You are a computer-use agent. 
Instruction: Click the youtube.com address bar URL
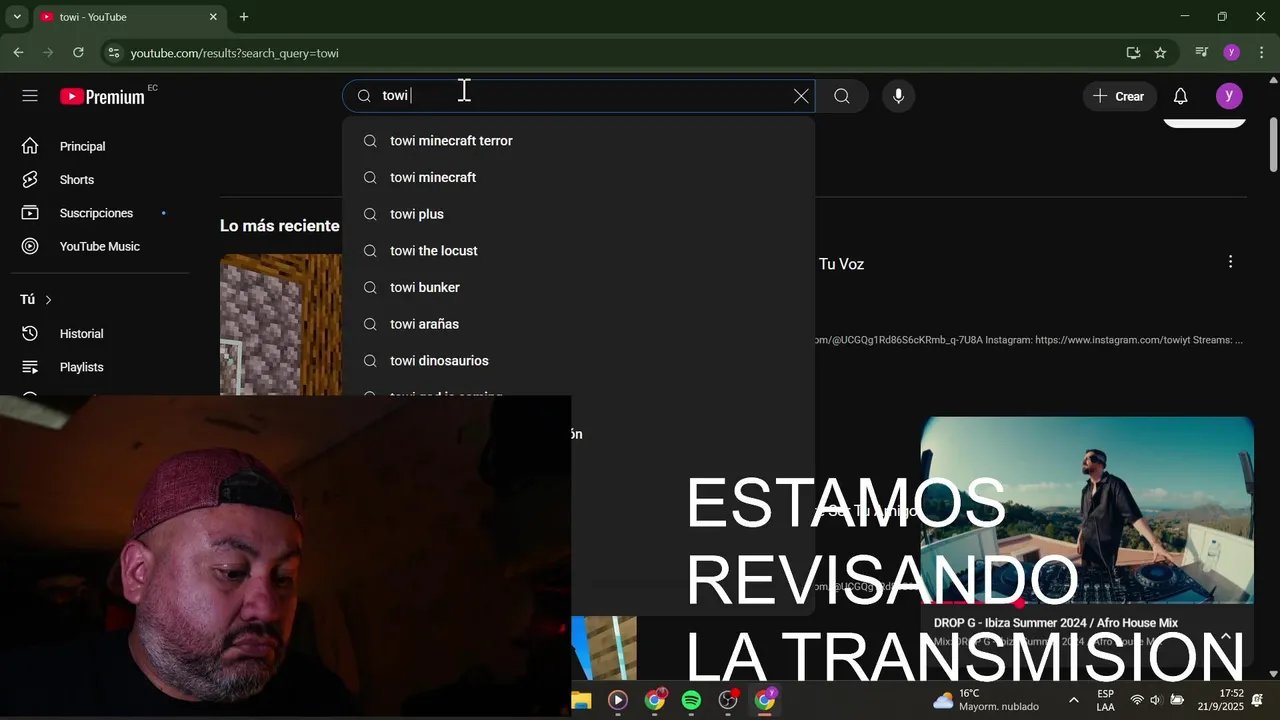(x=235, y=53)
